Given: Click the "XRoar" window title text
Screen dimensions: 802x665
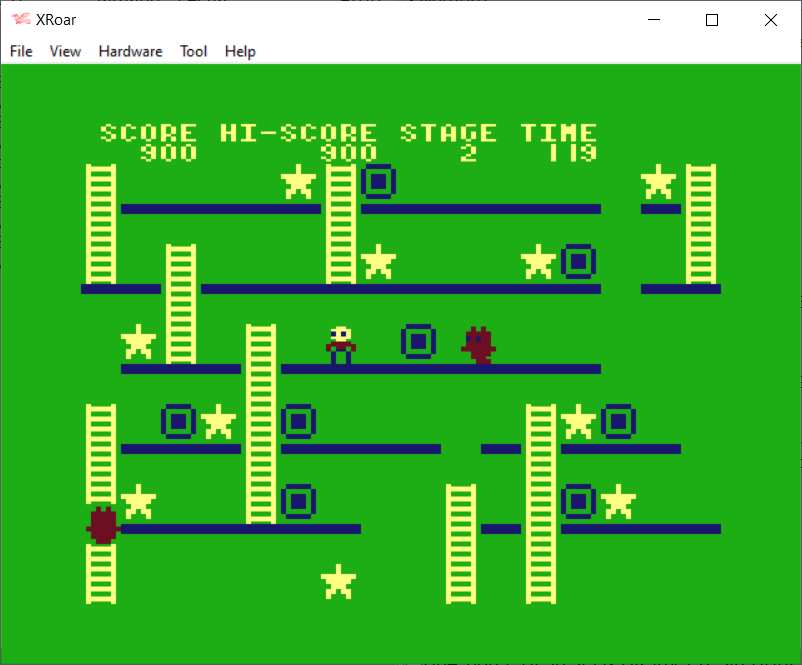Looking at the screenshot, I should pyautogui.click(x=56, y=20).
